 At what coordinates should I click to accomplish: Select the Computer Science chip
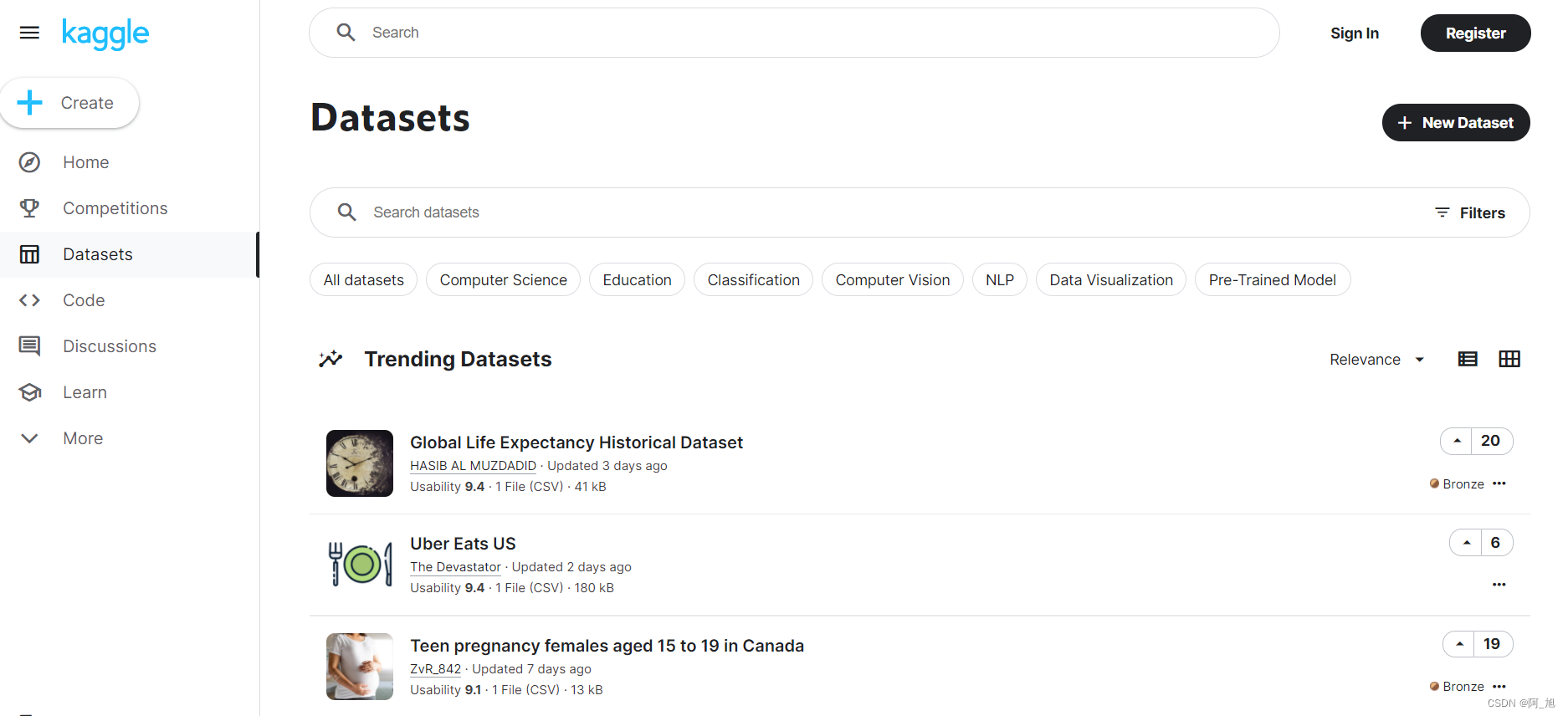[x=503, y=279]
